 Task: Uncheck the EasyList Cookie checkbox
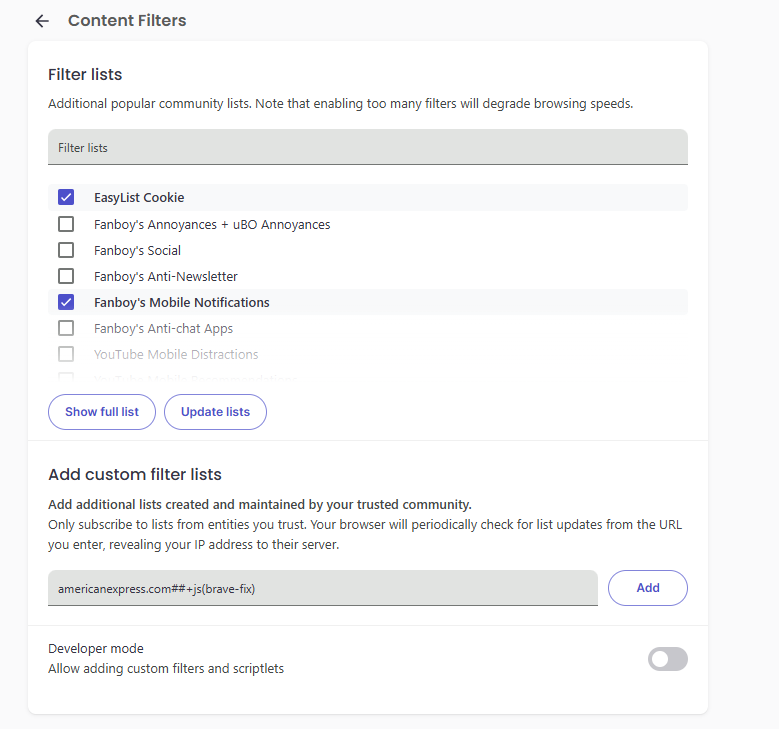click(66, 197)
